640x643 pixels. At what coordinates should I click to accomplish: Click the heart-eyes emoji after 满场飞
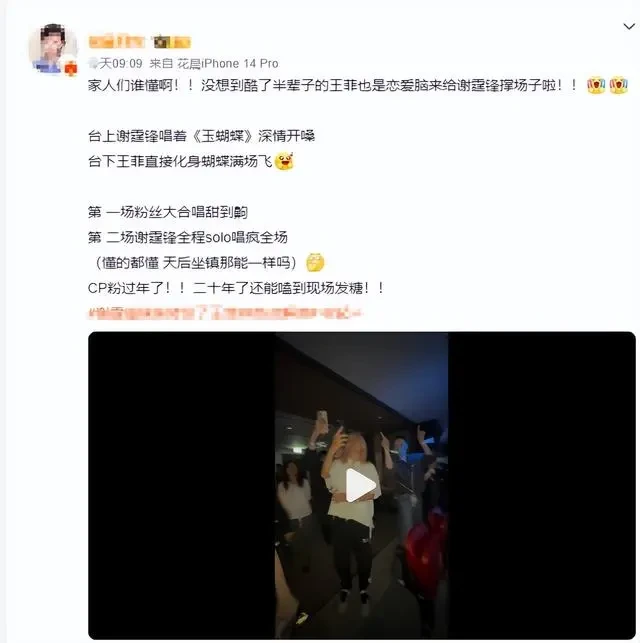(x=284, y=161)
